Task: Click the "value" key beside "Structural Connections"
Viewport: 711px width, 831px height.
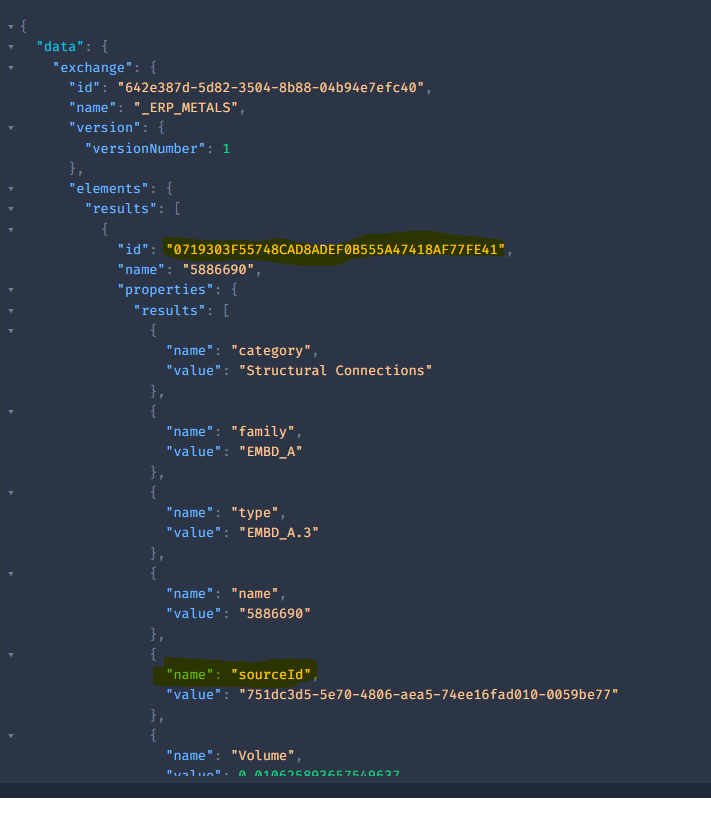Action: (193, 370)
